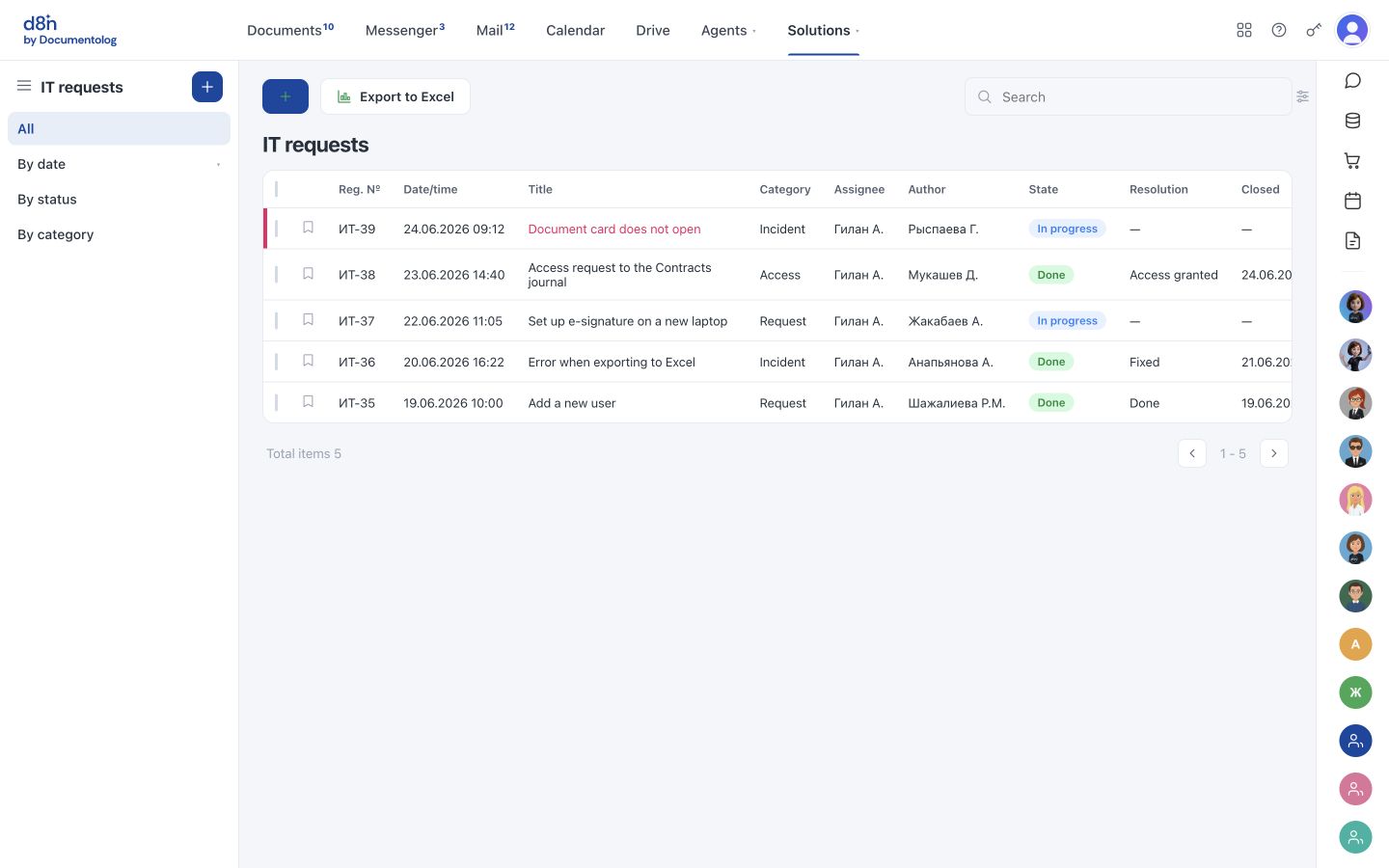Click Done badge of ИТ-38
This screenshot has height=868, width=1389.
1051,275
